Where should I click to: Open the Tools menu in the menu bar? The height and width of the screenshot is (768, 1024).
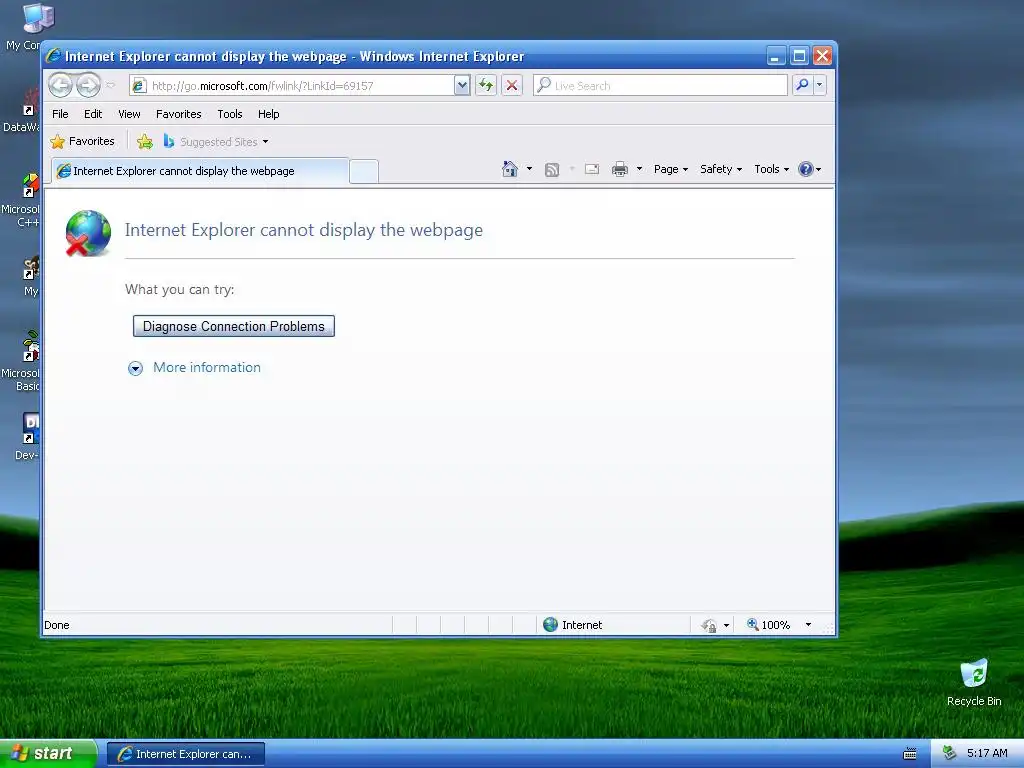230,114
